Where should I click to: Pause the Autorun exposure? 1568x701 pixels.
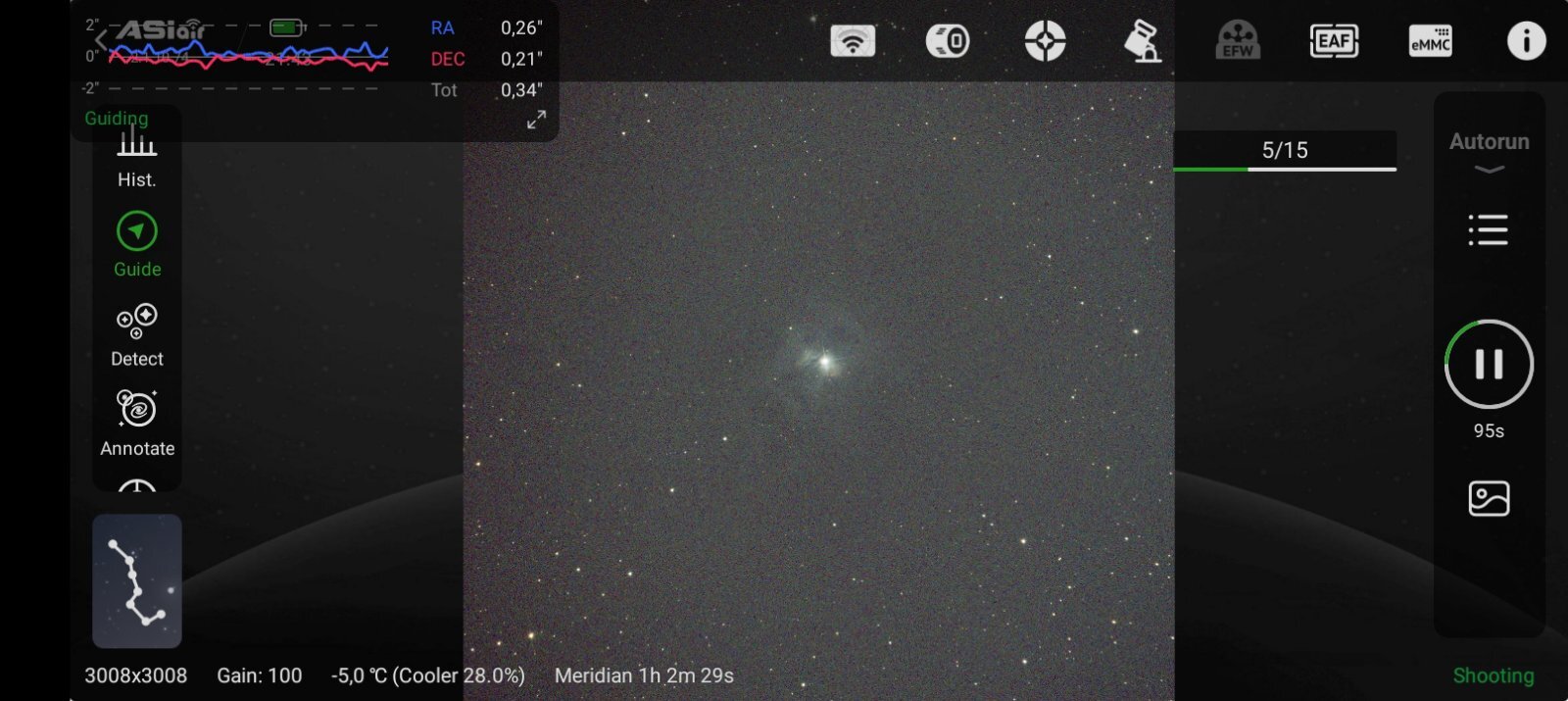click(x=1489, y=364)
